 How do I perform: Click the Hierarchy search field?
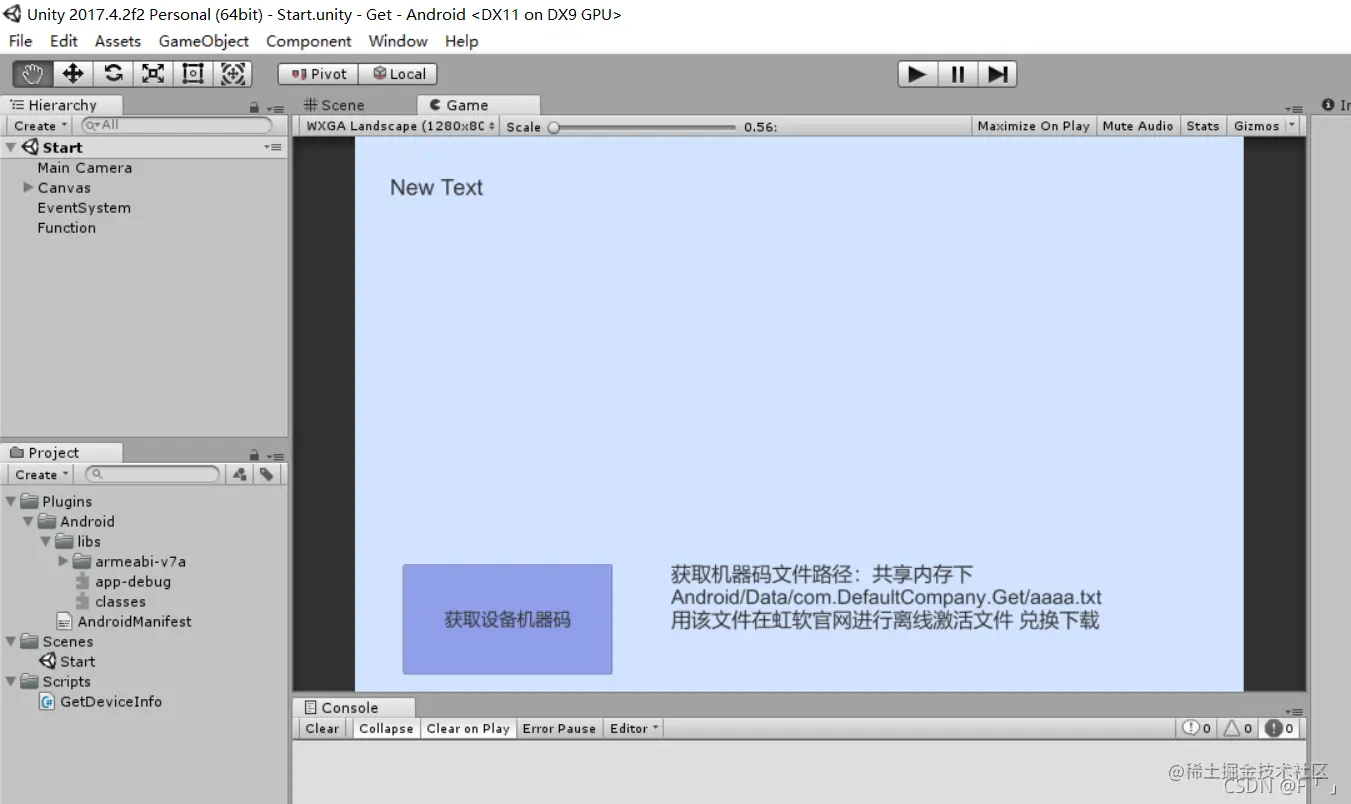click(175, 125)
